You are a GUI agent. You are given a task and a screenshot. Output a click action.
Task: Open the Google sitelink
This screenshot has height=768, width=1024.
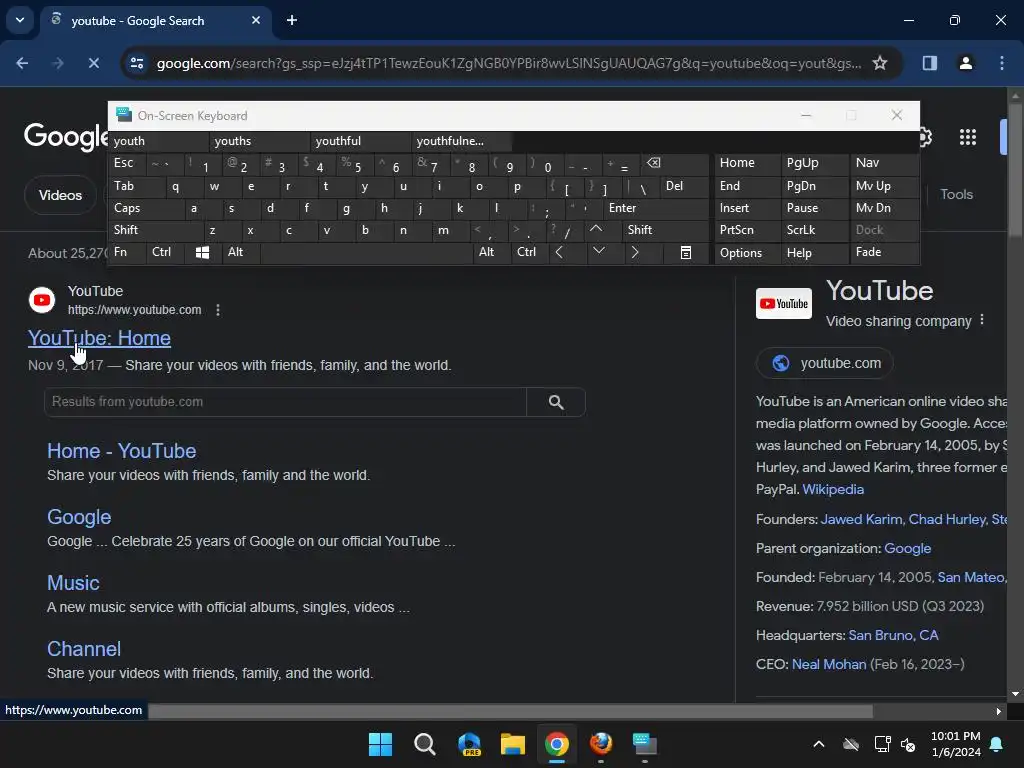pos(79,517)
